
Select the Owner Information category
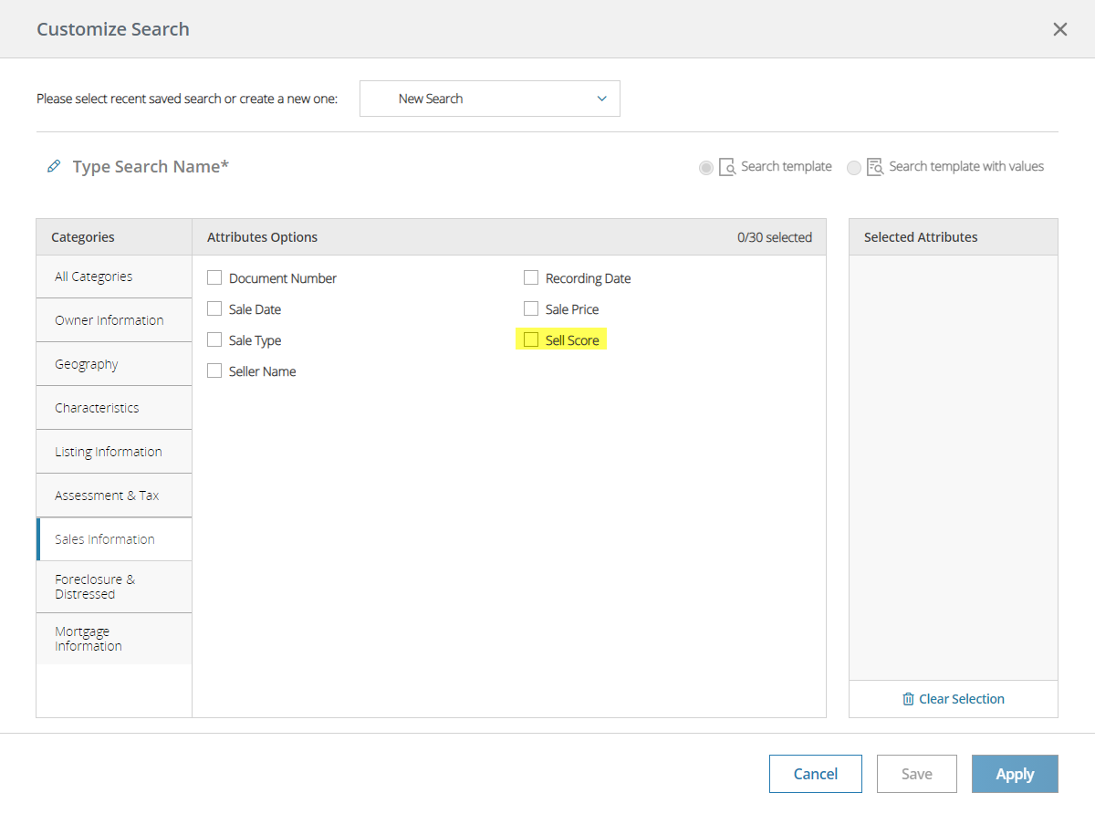[113, 320]
